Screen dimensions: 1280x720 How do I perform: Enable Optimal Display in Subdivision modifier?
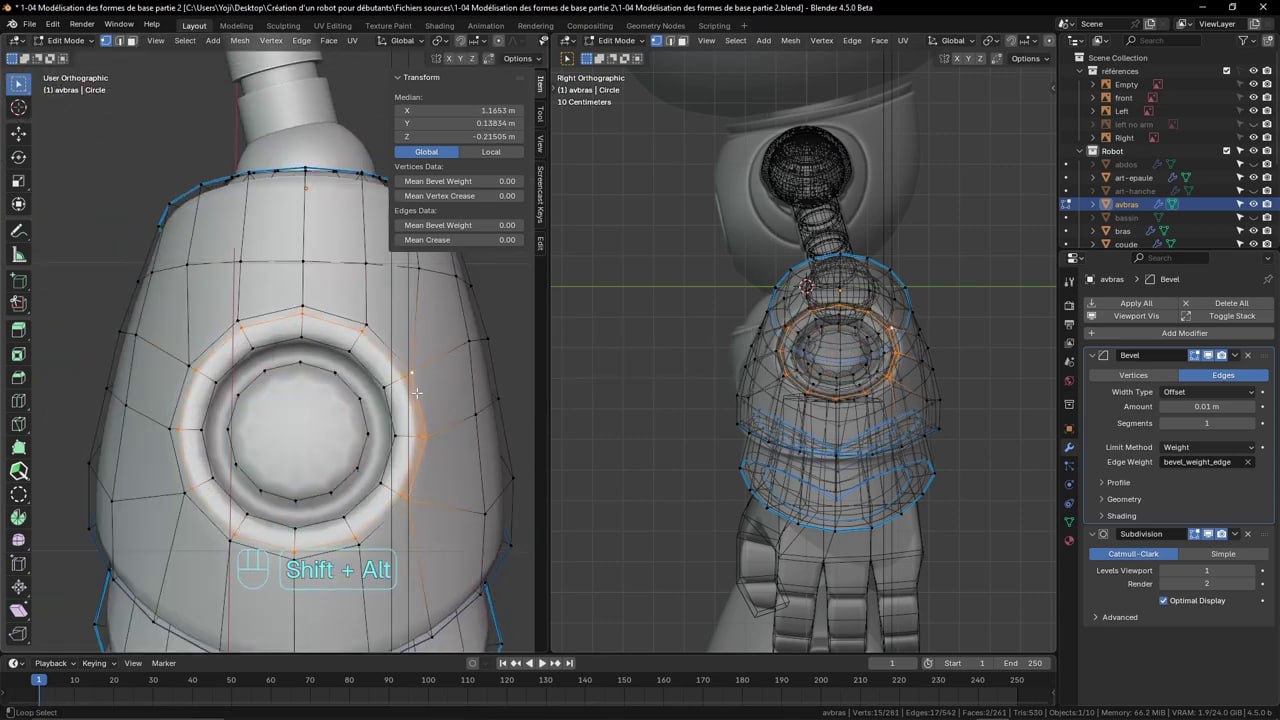tap(1163, 600)
